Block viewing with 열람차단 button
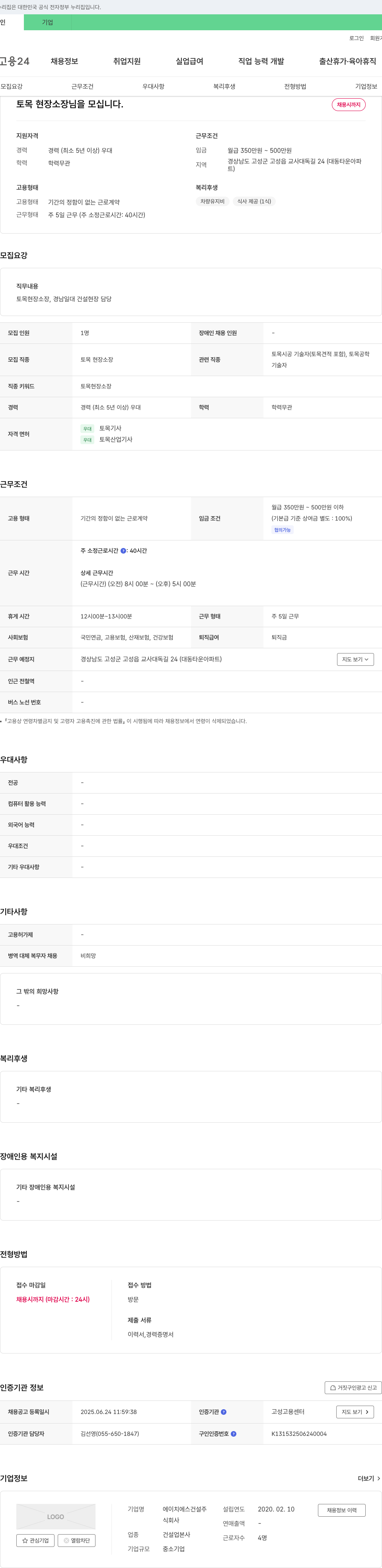Image resolution: width=382 pixels, height=1568 pixels. [77, 1540]
